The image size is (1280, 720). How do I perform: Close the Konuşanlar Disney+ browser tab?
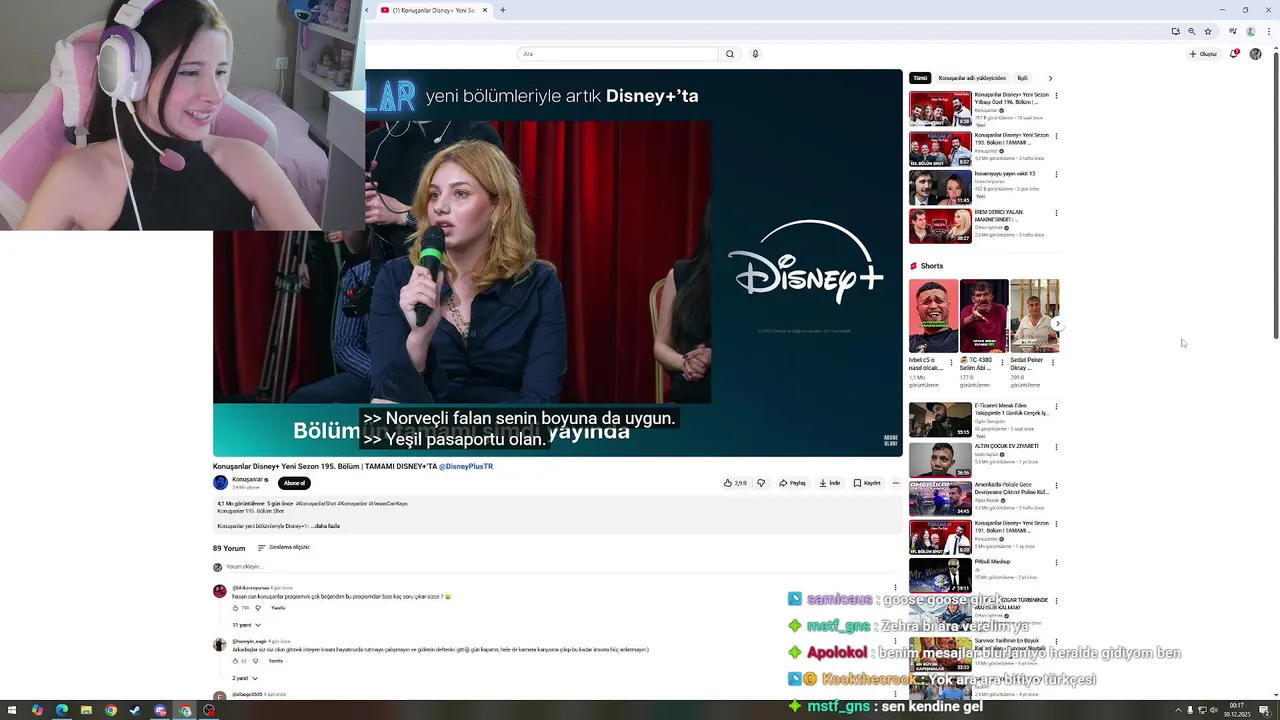tap(485, 10)
